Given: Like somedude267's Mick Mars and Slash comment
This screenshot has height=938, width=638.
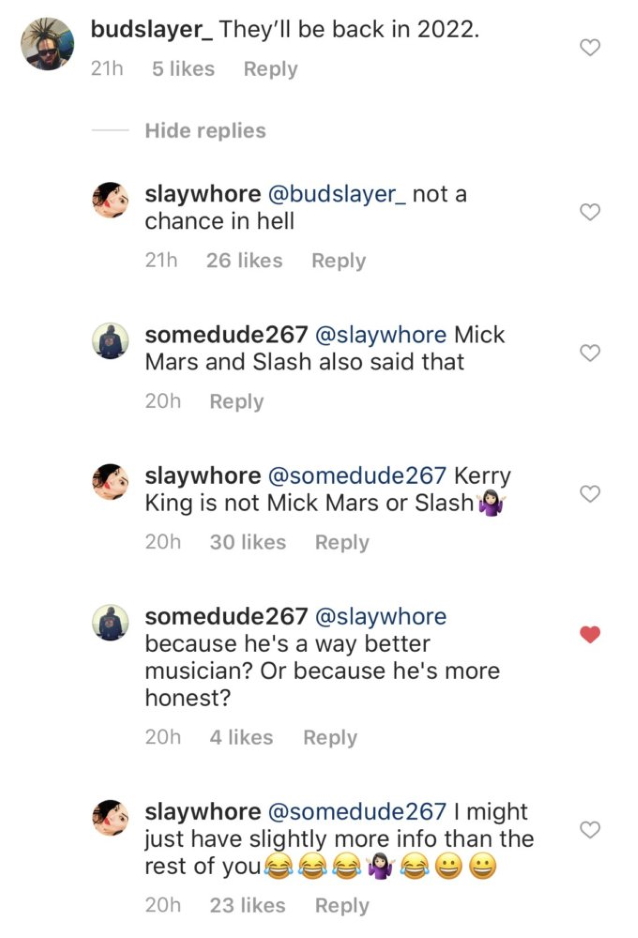Looking at the screenshot, I should click(x=590, y=353).
